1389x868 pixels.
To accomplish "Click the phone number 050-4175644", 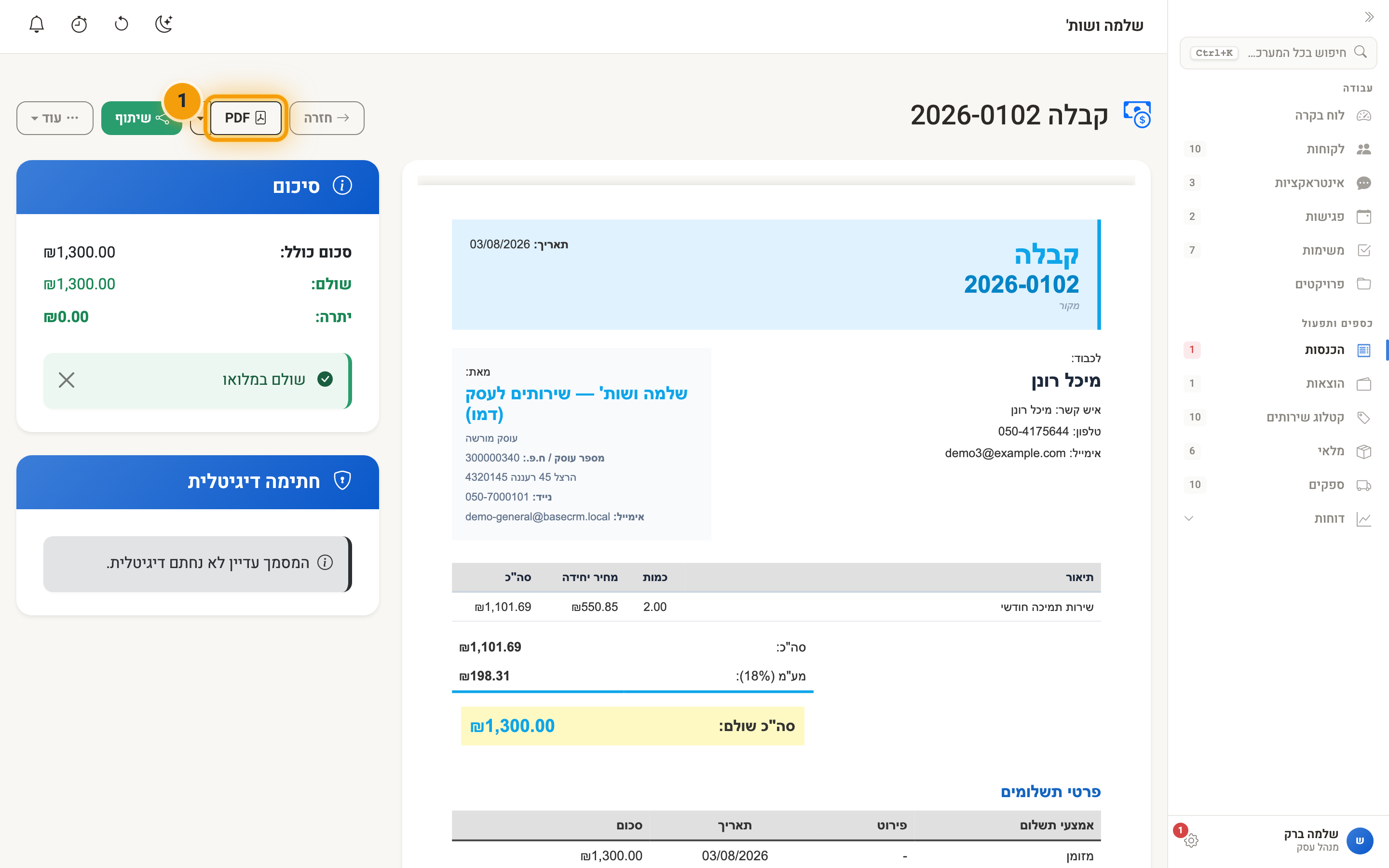I will 1033,431.
